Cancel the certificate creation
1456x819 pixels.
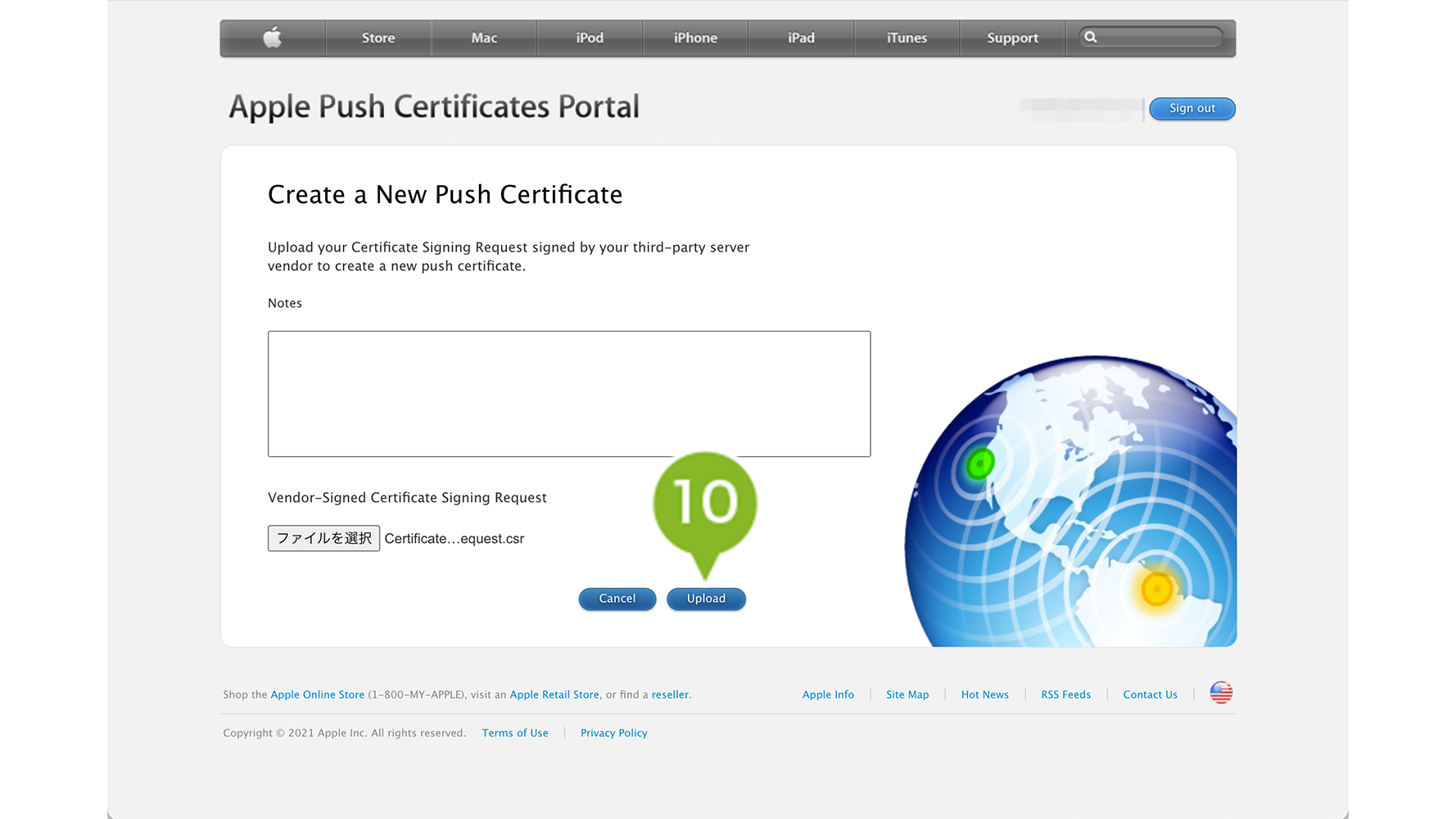tap(617, 599)
